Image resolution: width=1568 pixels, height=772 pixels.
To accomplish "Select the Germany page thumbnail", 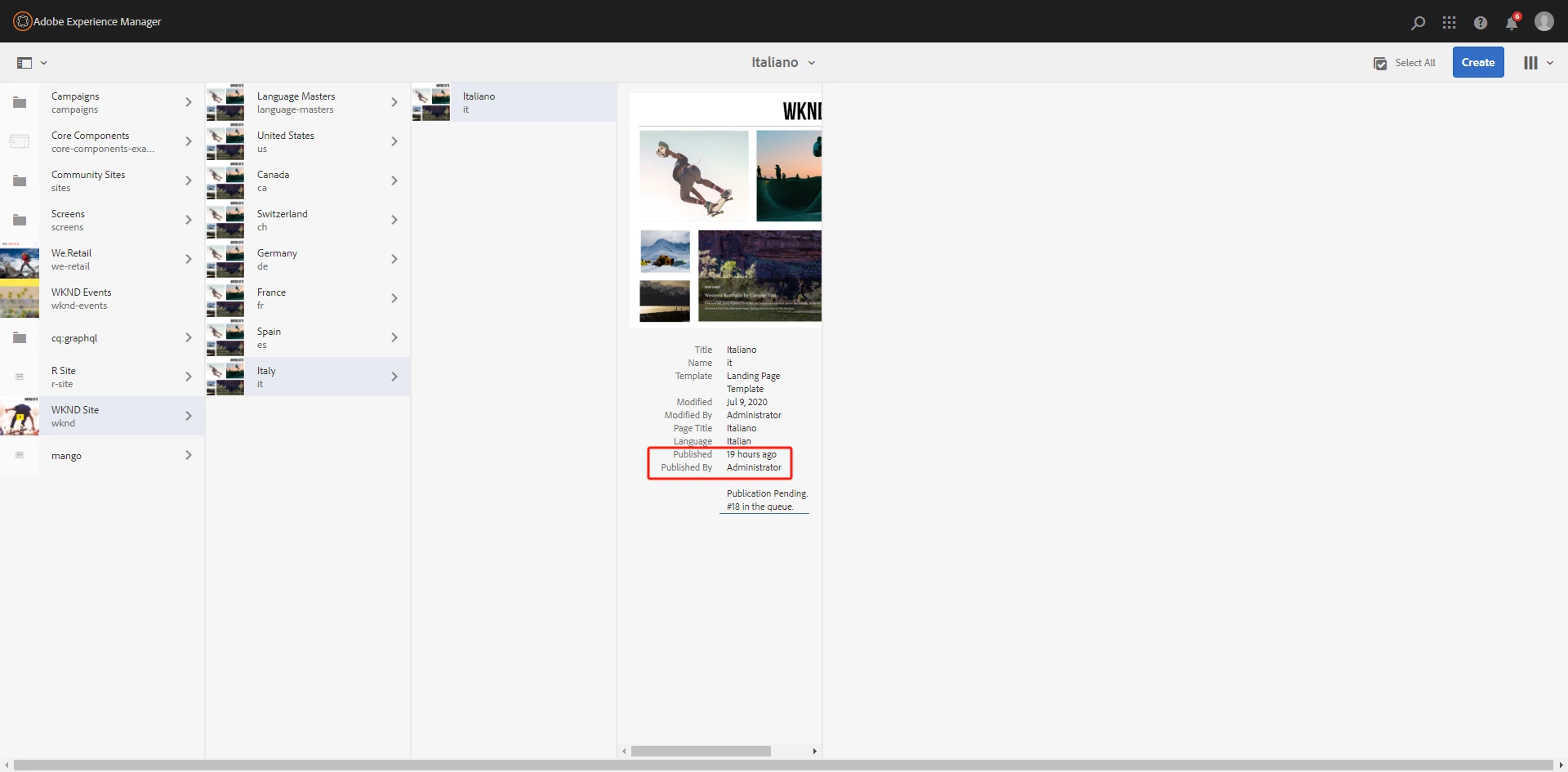I will [225, 259].
